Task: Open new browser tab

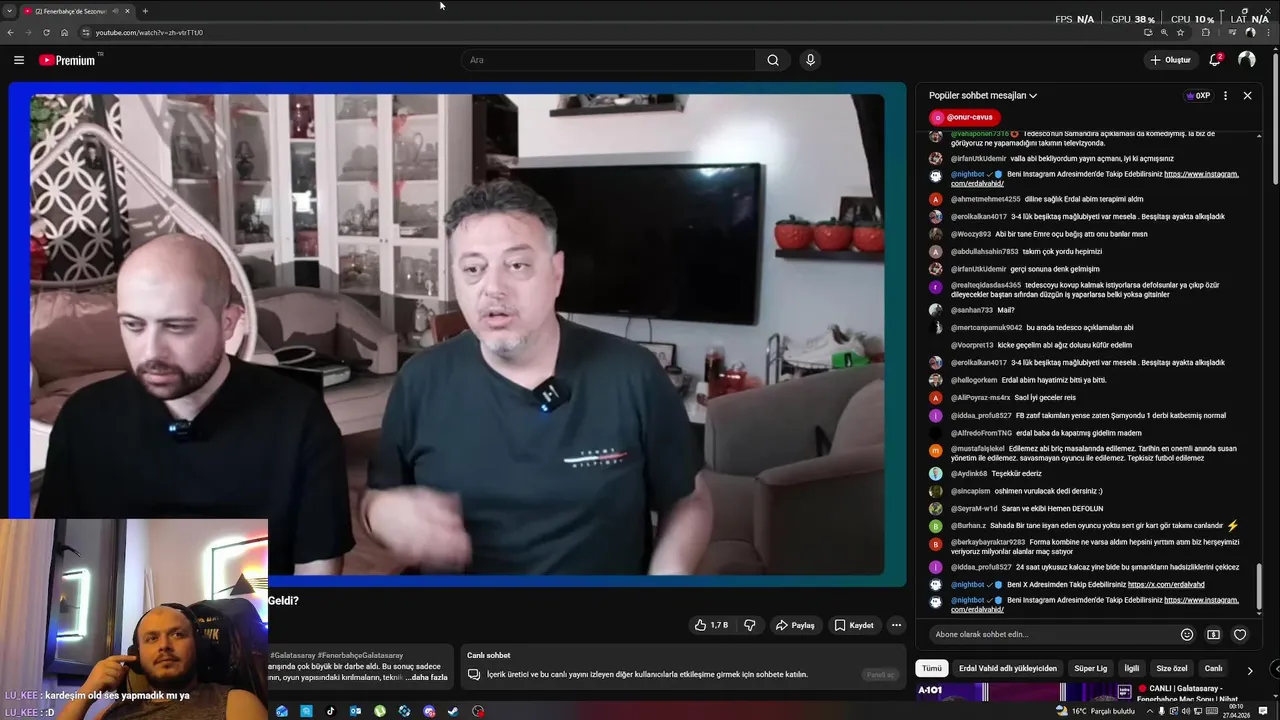Action: coord(145,11)
